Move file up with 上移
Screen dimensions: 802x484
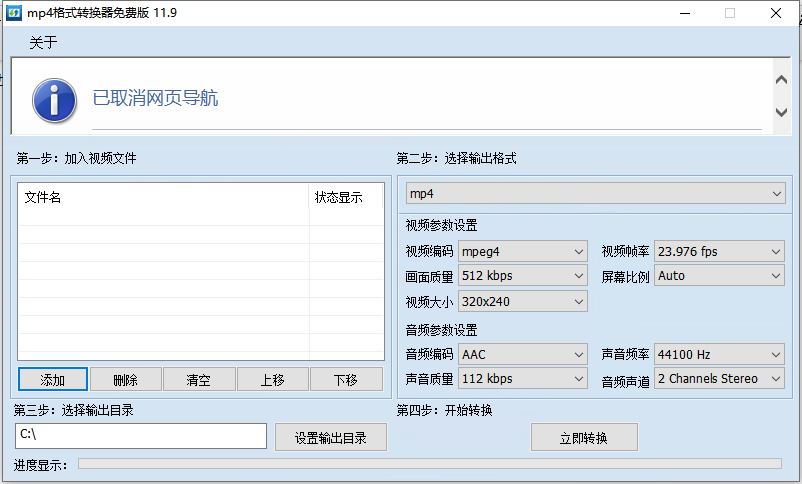(x=273, y=379)
